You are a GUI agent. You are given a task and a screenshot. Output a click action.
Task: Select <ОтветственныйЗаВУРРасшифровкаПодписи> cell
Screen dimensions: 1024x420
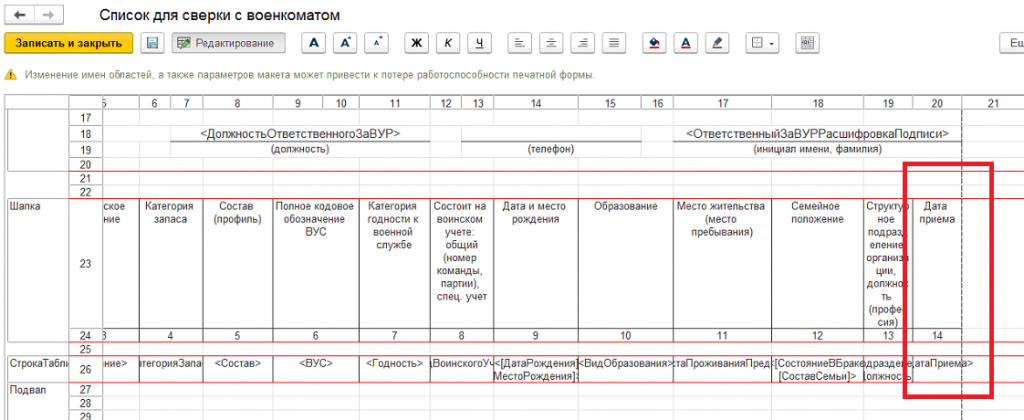pyautogui.click(x=817, y=134)
